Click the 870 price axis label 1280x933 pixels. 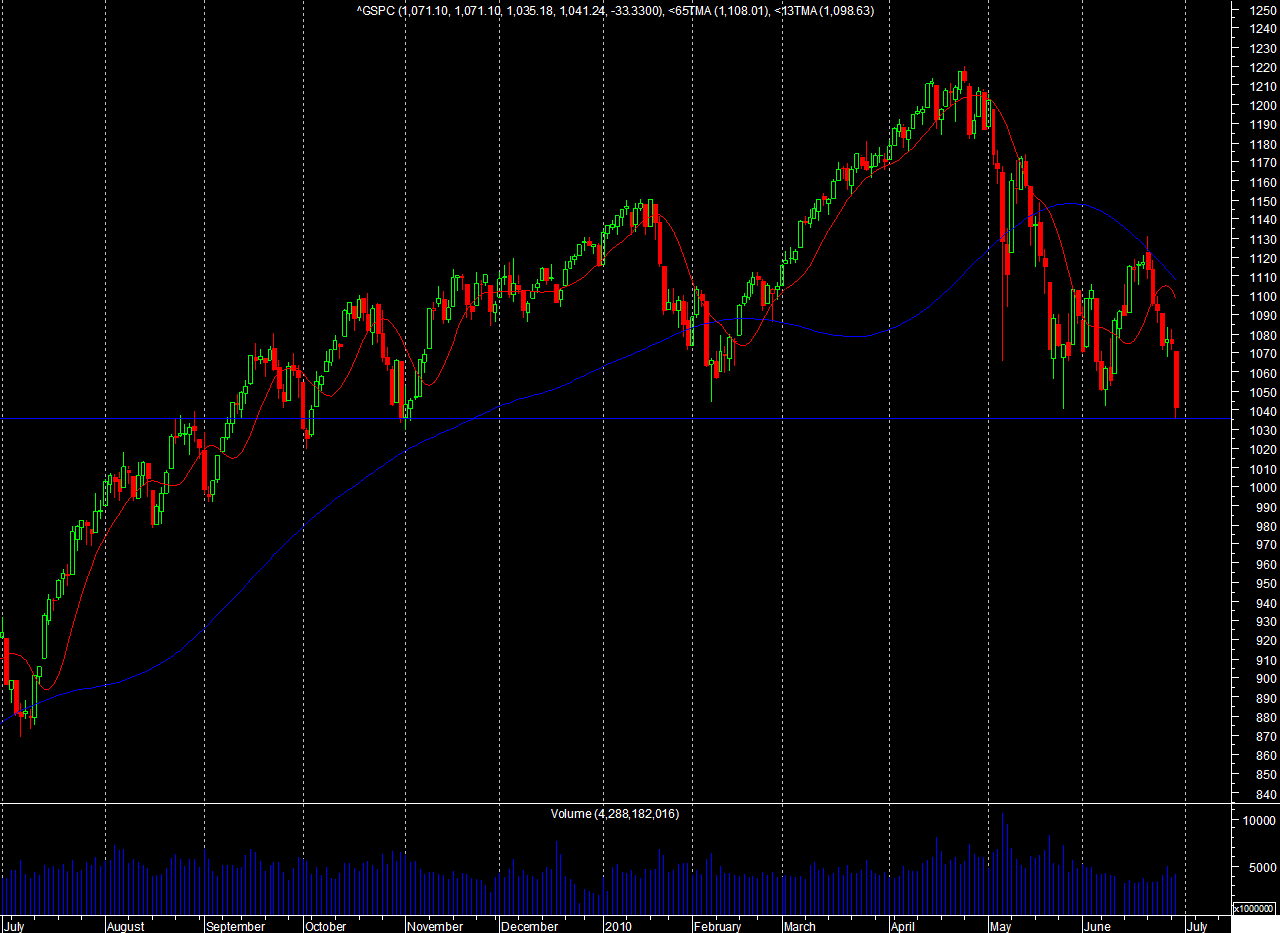(x=1265, y=736)
